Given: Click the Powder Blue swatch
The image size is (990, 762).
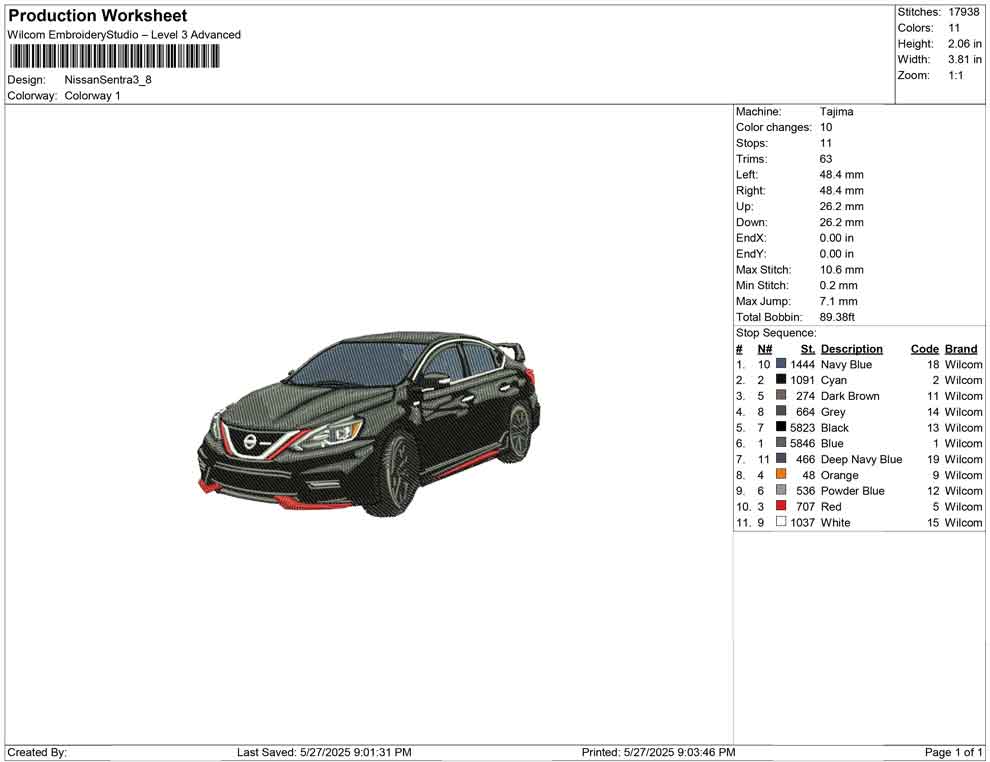Looking at the screenshot, I should [781, 490].
